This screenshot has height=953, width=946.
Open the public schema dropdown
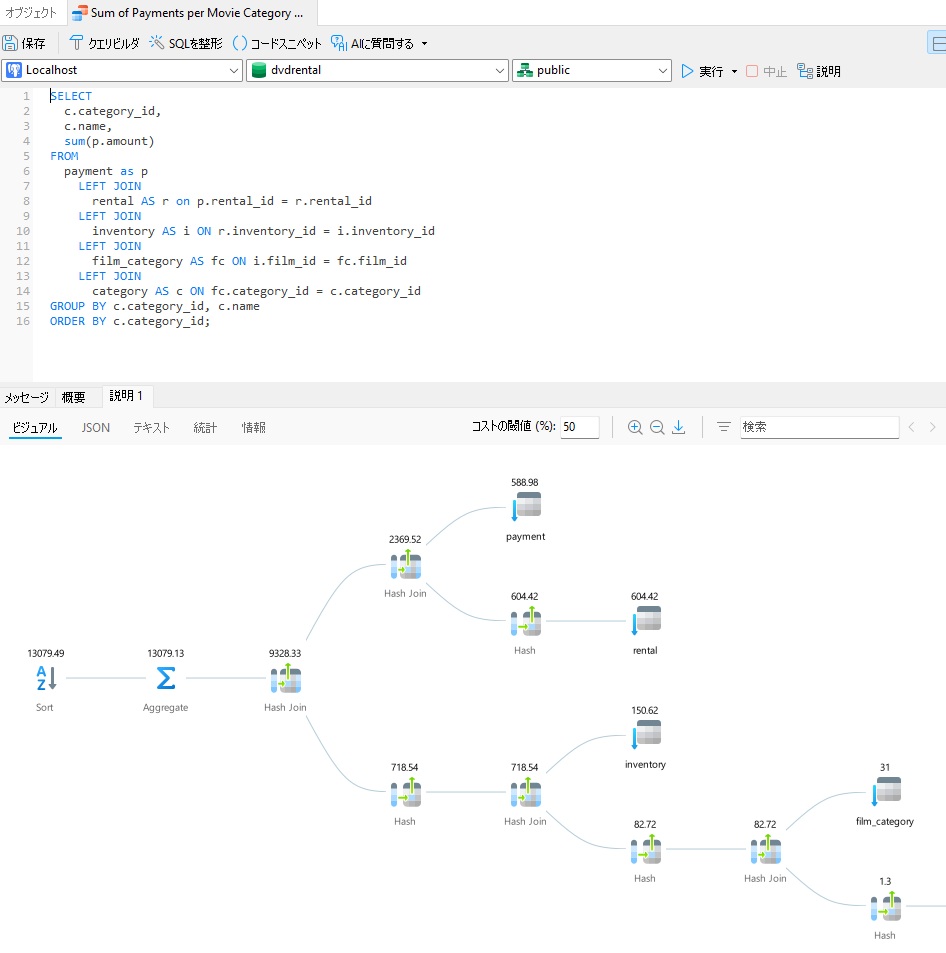(592, 71)
